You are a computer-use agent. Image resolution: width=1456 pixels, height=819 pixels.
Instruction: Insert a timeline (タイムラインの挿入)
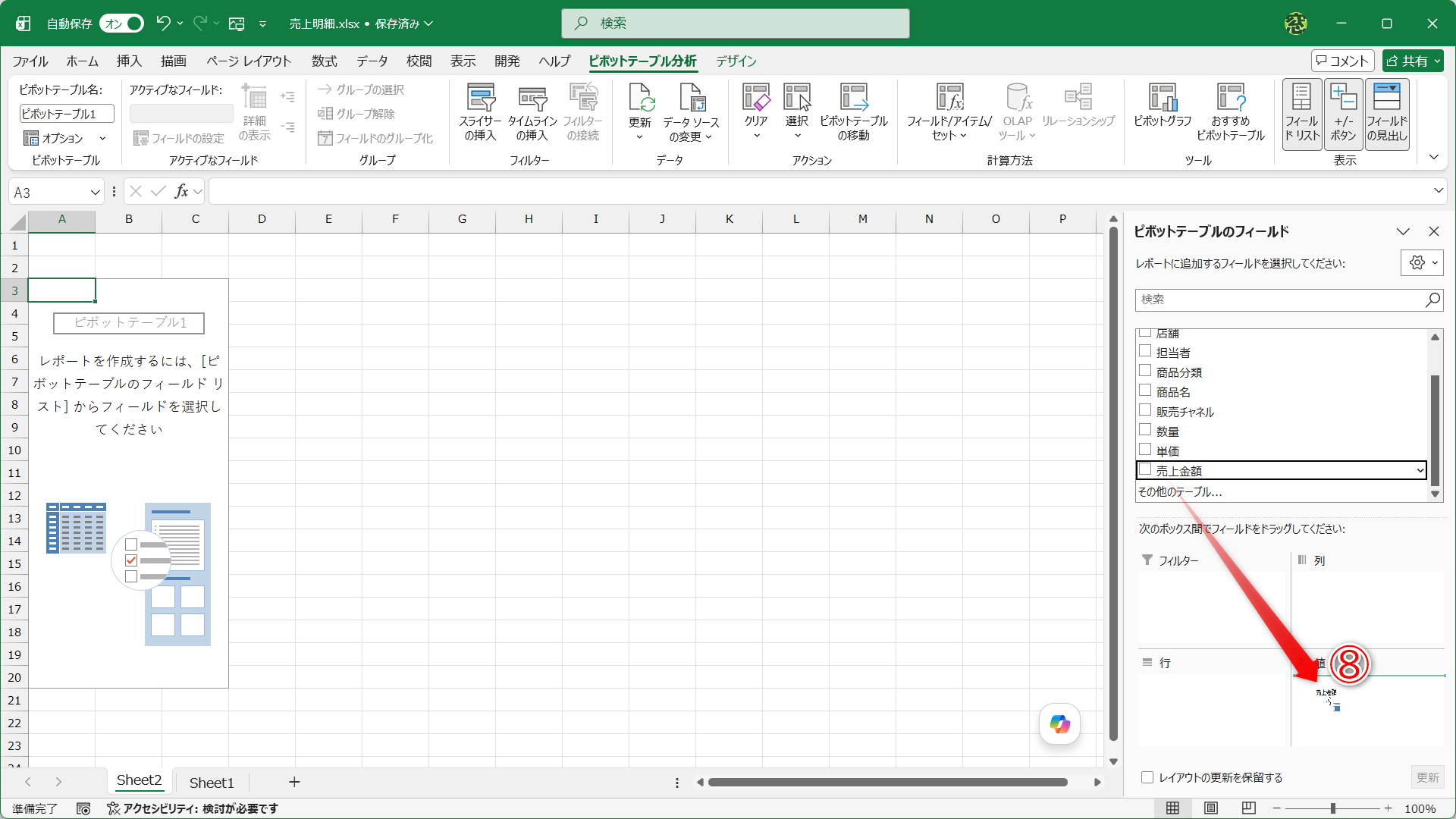pyautogui.click(x=532, y=112)
